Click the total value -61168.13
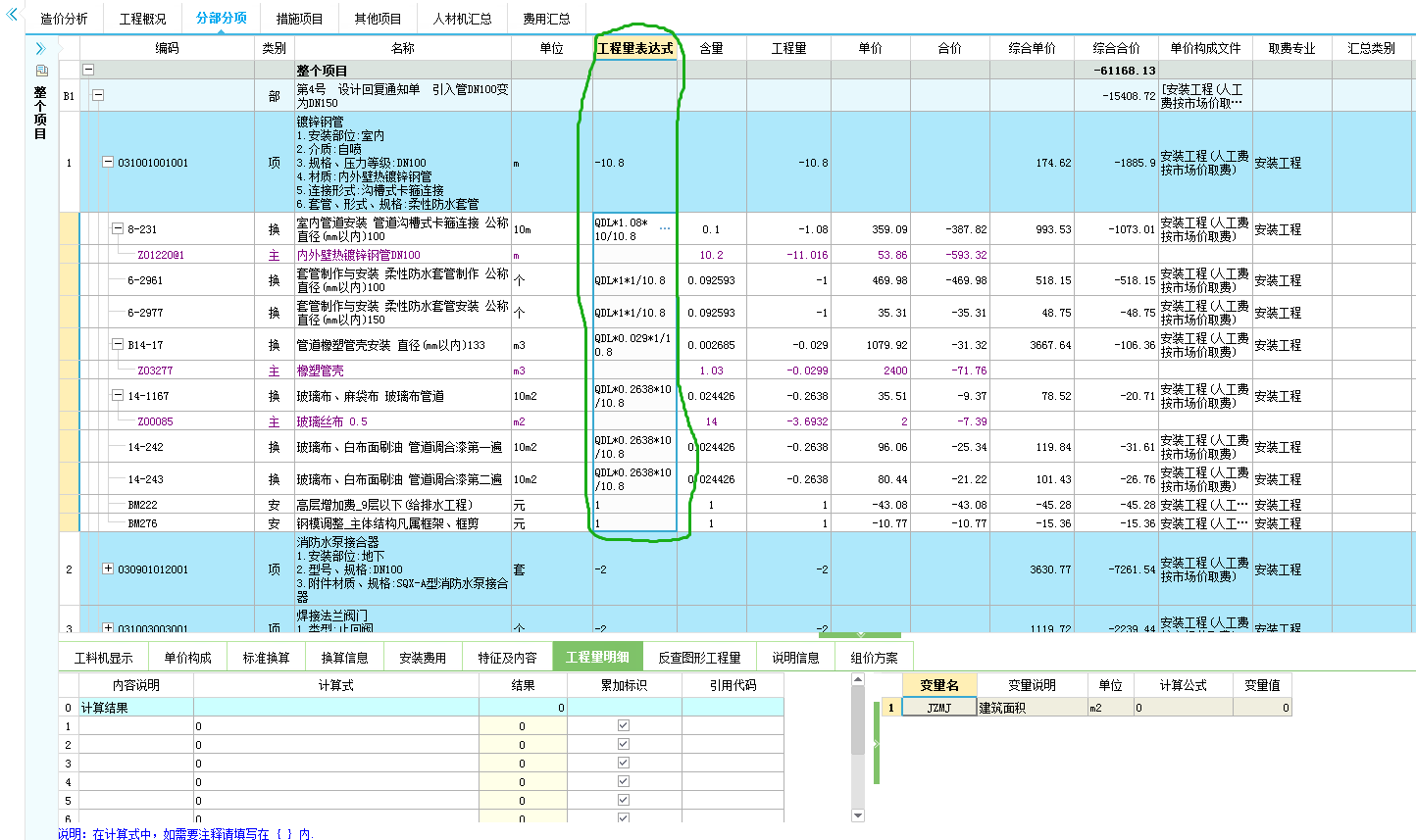 [1124, 71]
